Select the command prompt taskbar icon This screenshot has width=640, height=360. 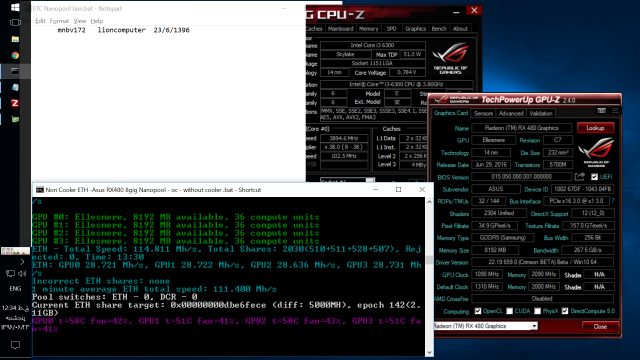click(x=15, y=71)
